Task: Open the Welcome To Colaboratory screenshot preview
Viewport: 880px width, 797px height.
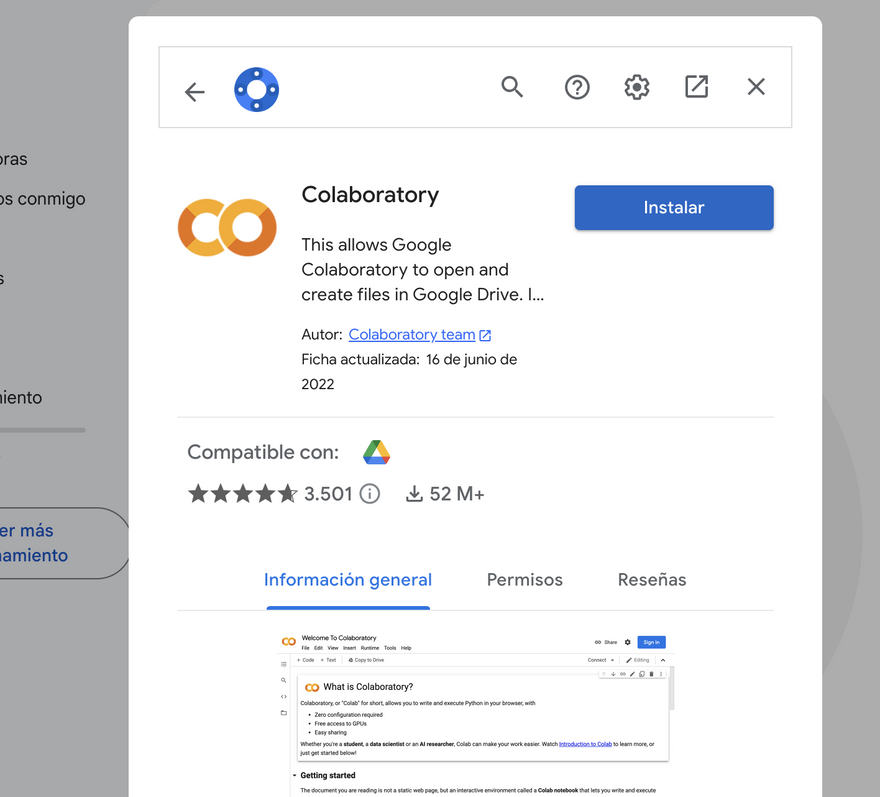Action: [x=475, y=714]
